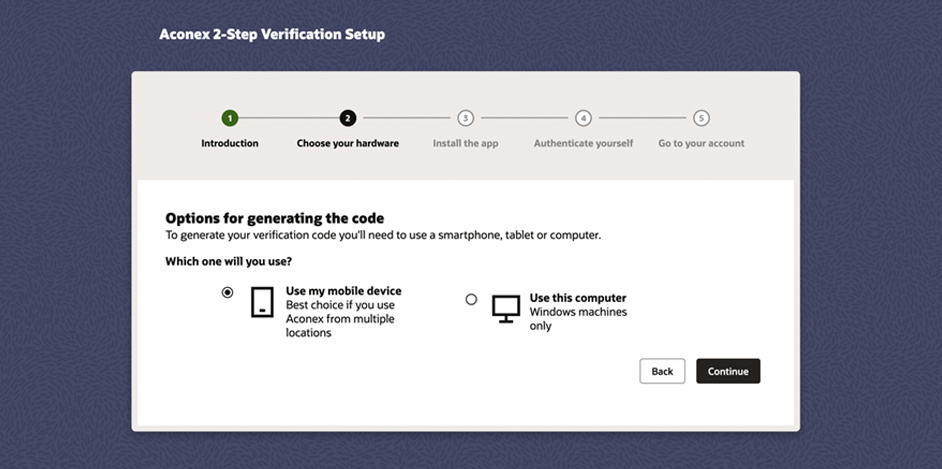Click the 'Go to your account' step label
Screen dimensions: 942x469
[x=701, y=144]
